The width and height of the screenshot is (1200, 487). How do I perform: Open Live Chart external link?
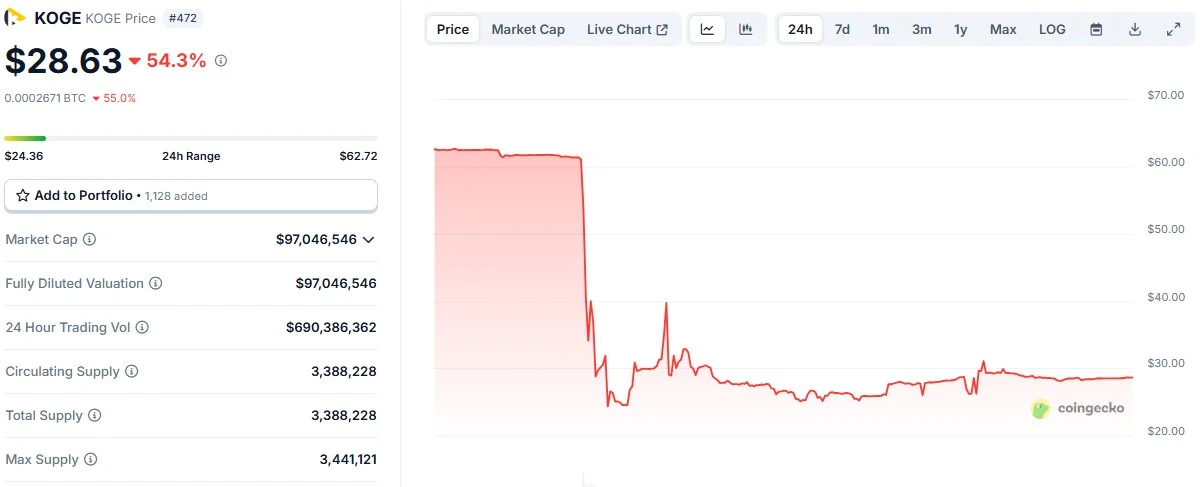click(627, 29)
